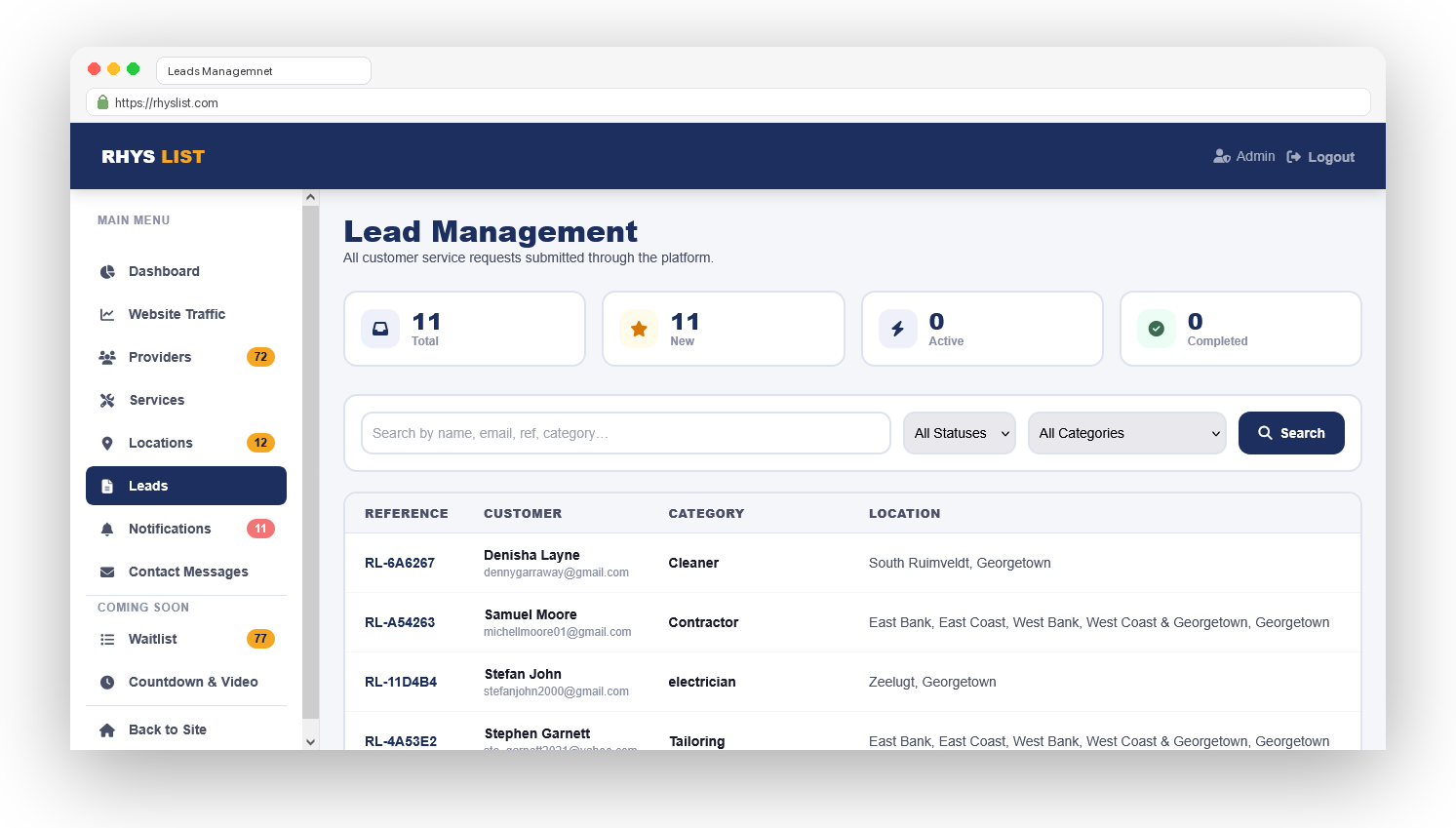Viewport: 1456px width, 828px height.
Task: Click the Admin user icon
Action: [1222, 156]
